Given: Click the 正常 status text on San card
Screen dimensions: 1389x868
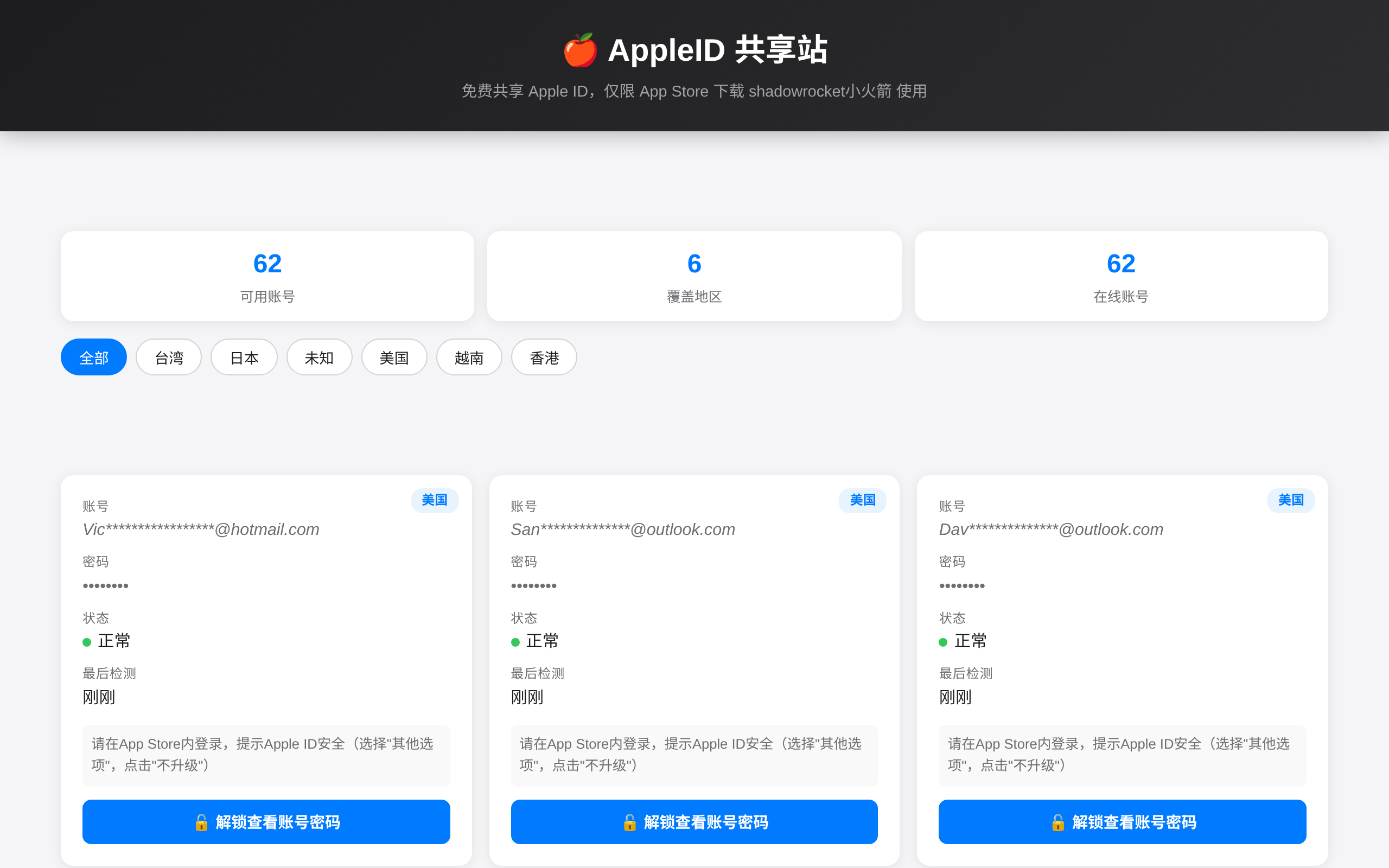Looking at the screenshot, I should point(543,641).
